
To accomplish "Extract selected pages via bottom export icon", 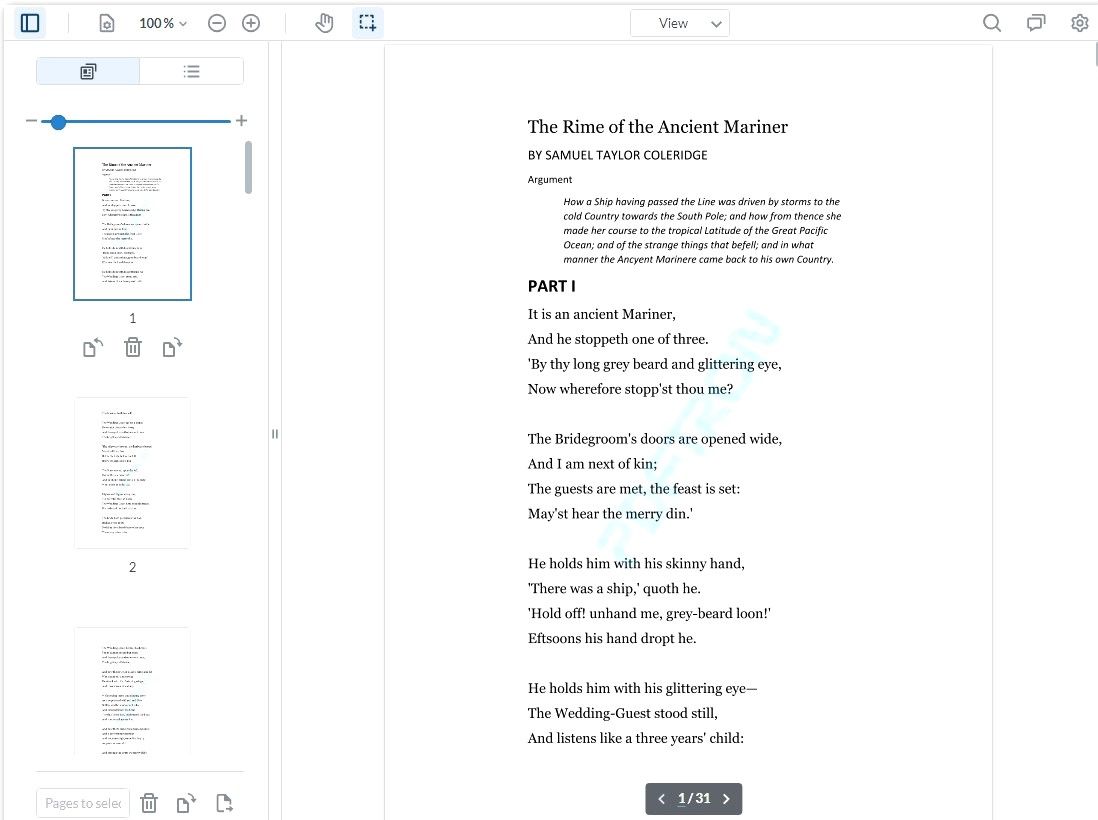I will pos(224,803).
